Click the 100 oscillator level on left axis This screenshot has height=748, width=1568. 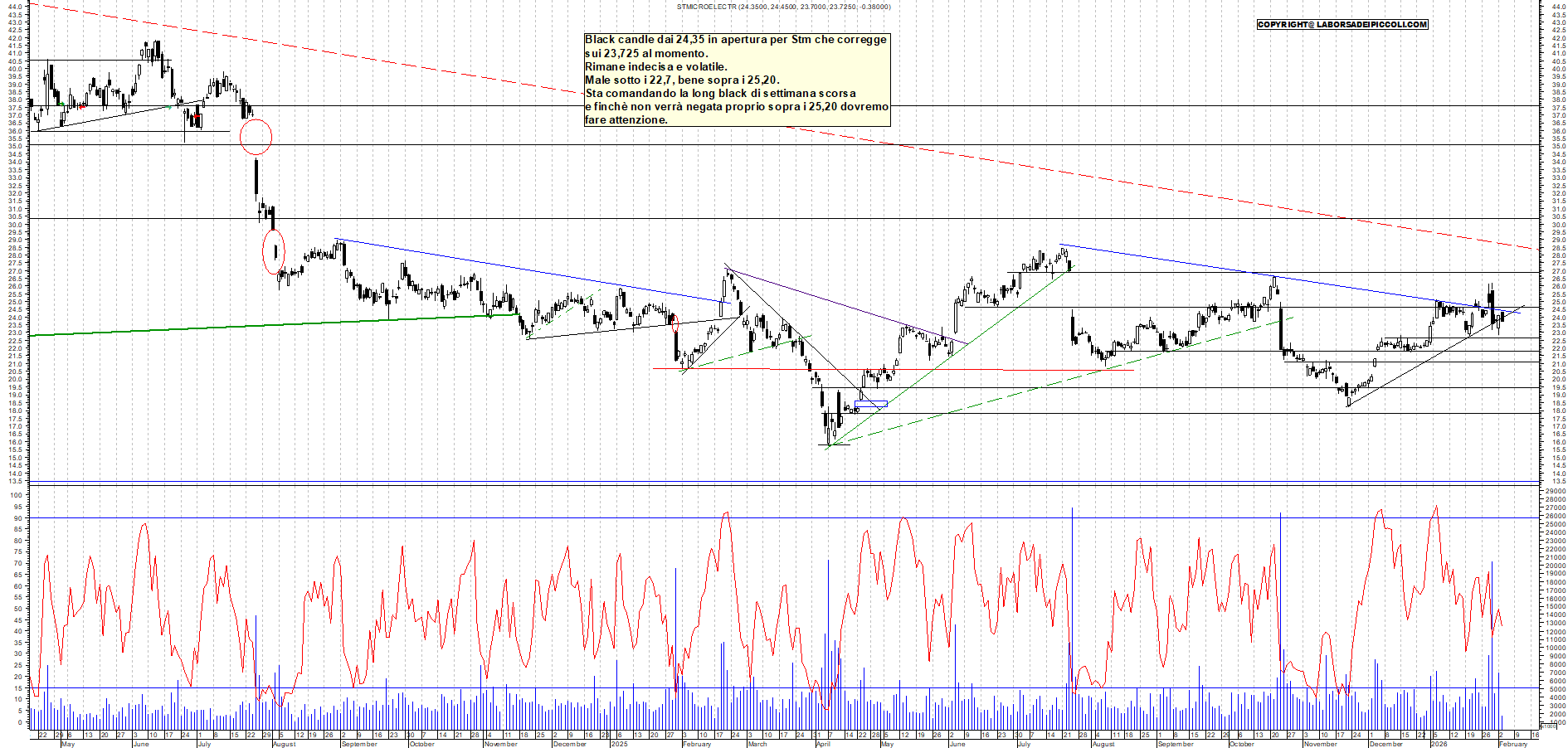coord(16,495)
